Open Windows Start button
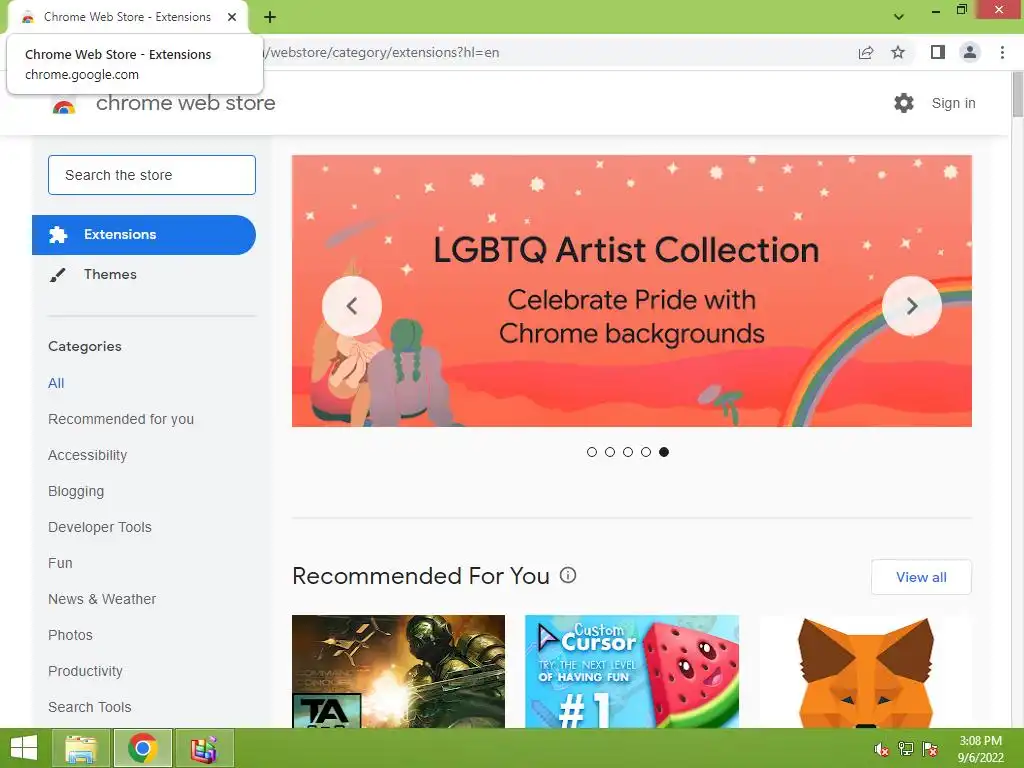 coord(24,748)
